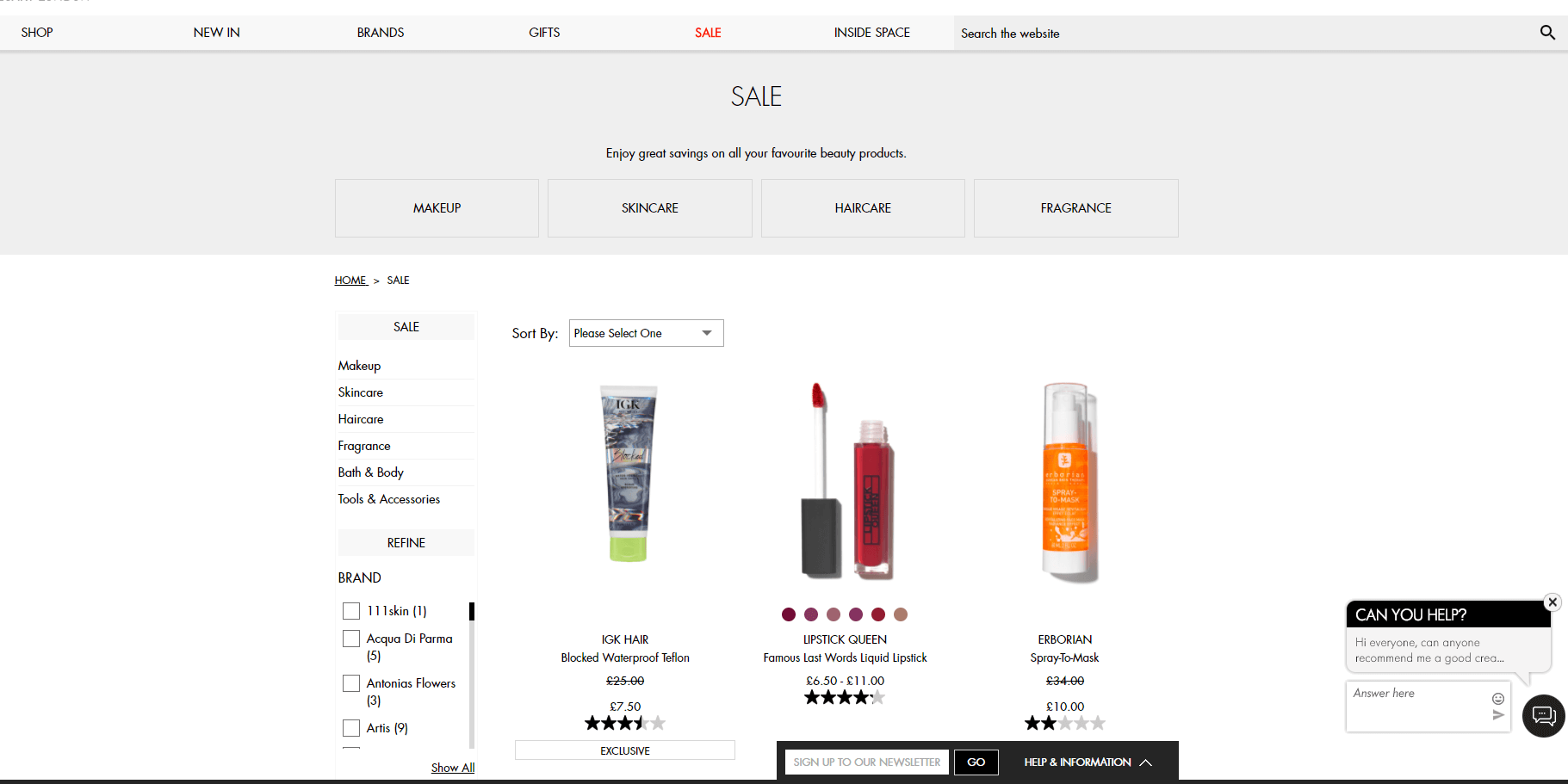Open the Lipstick Queen product image

point(846,480)
